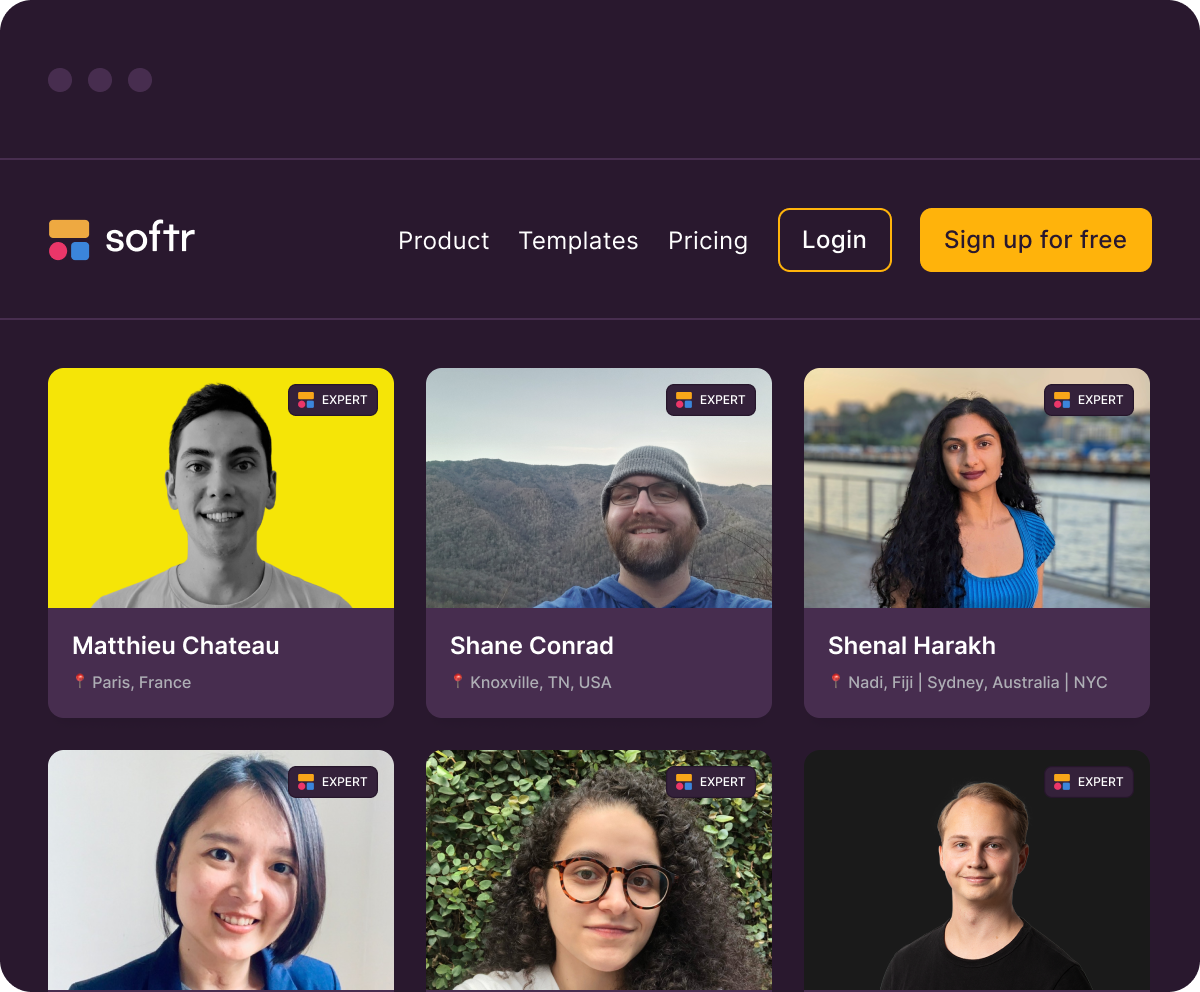This screenshot has height=992, width=1200.
Task: Select the name link Matthieu Chateau
Action: pos(175,645)
